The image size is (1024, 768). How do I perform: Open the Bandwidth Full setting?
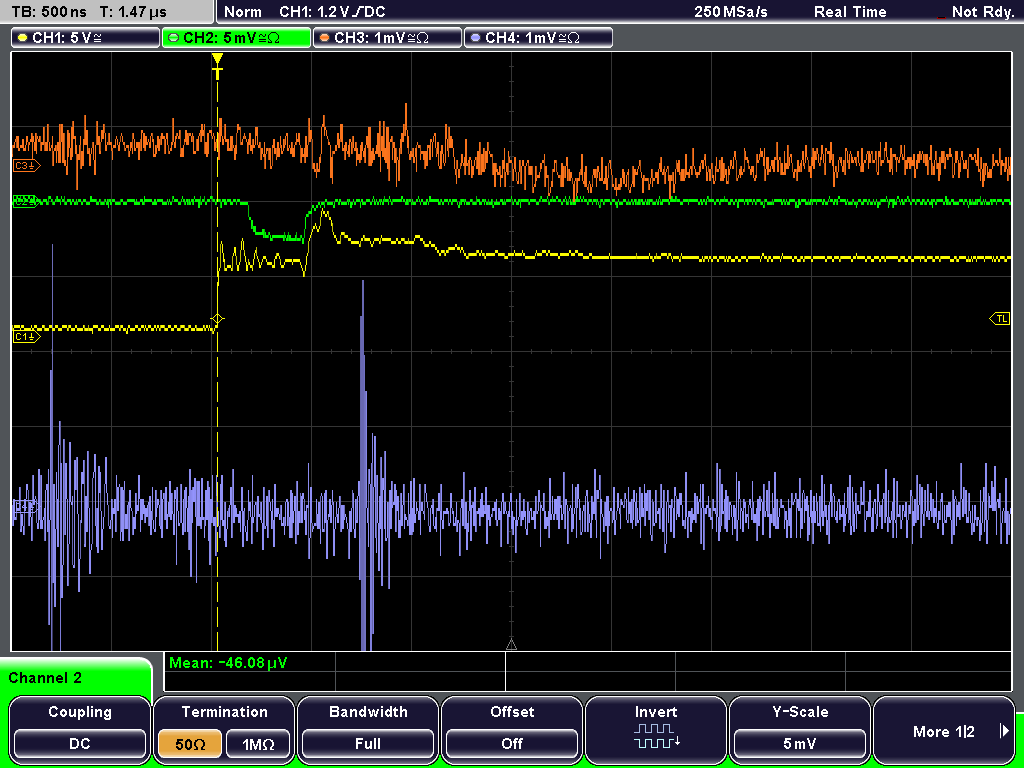click(x=368, y=743)
